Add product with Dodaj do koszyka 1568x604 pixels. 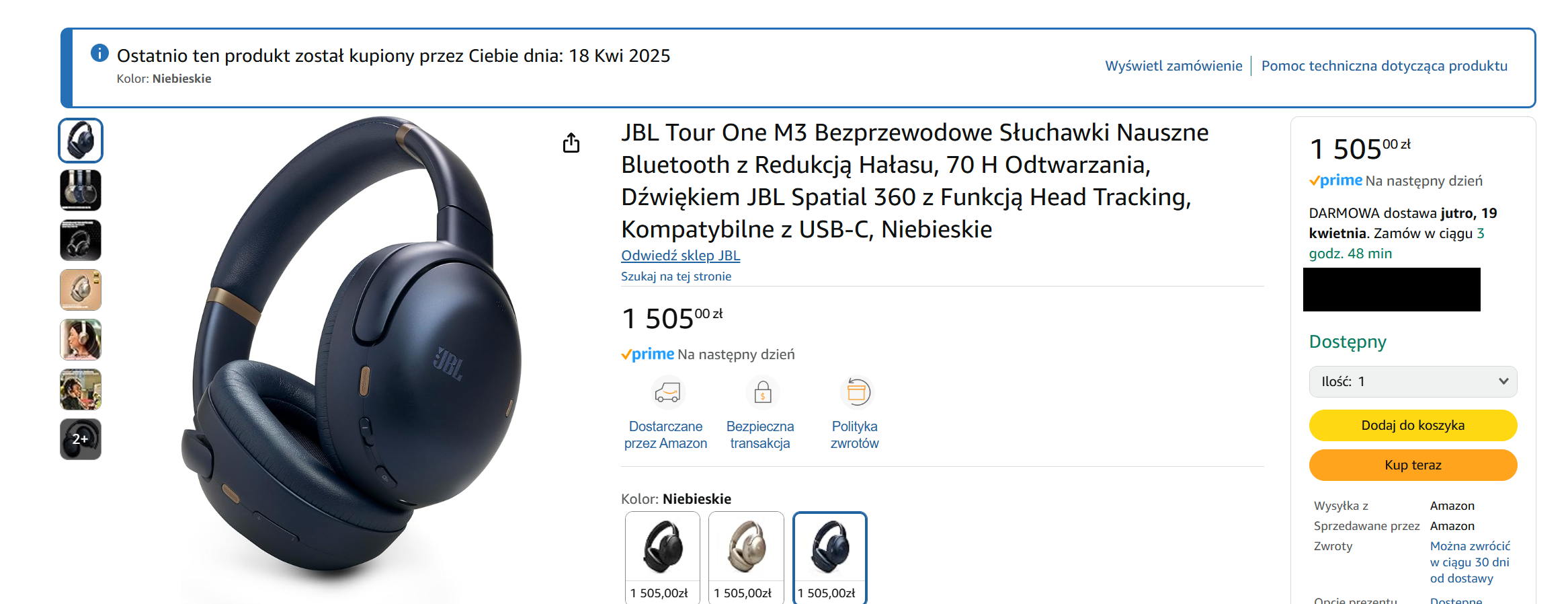pyautogui.click(x=1413, y=425)
